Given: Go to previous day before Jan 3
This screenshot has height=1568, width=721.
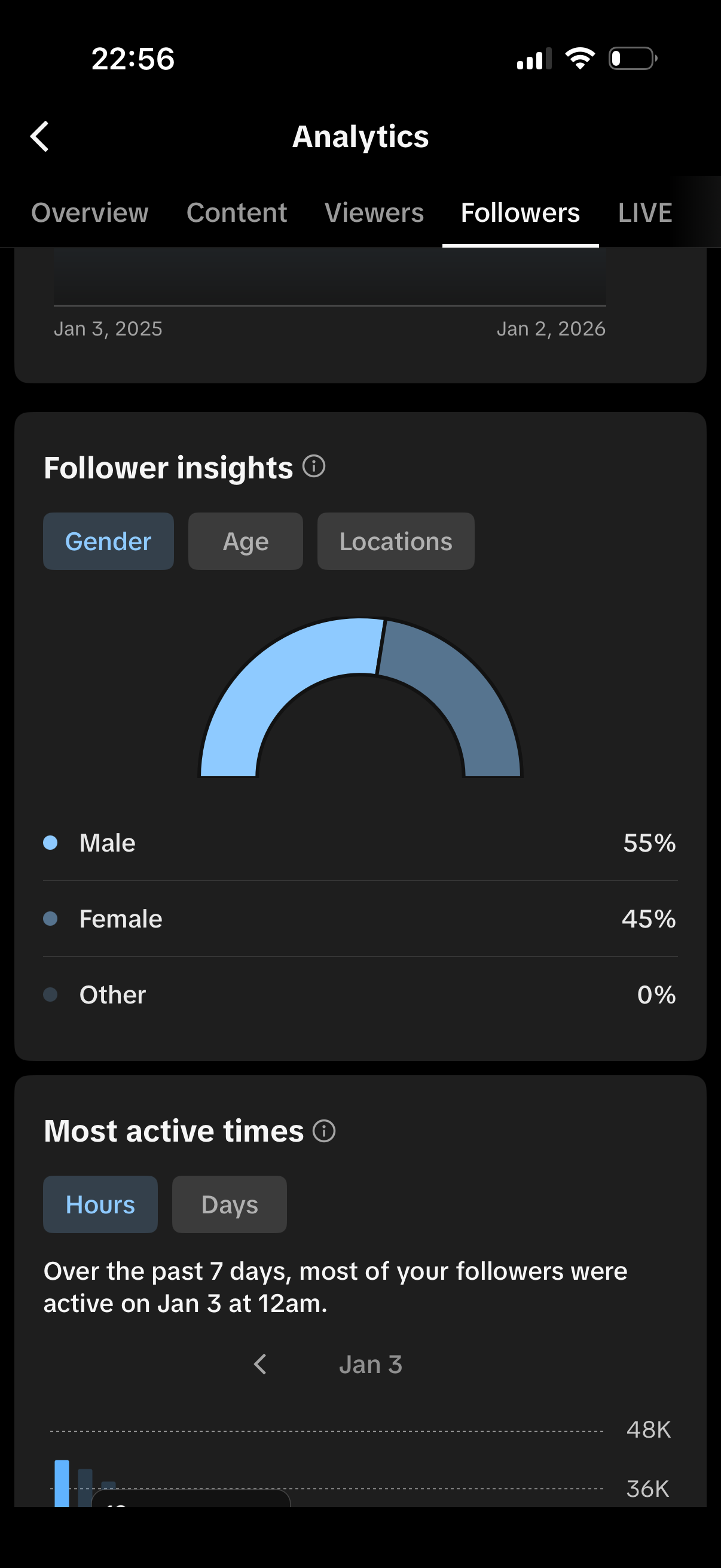Looking at the screenshot, I should [x=261, y=1365].
